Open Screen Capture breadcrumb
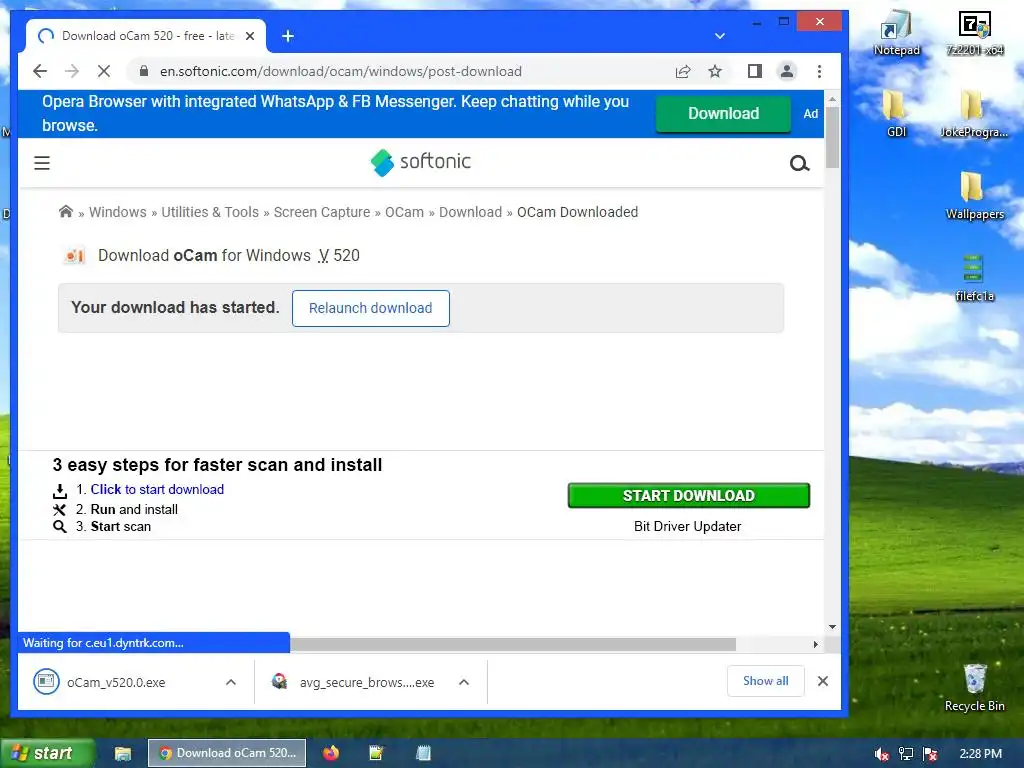This screenshot has height=768, width=1024. tap(322, 212)
